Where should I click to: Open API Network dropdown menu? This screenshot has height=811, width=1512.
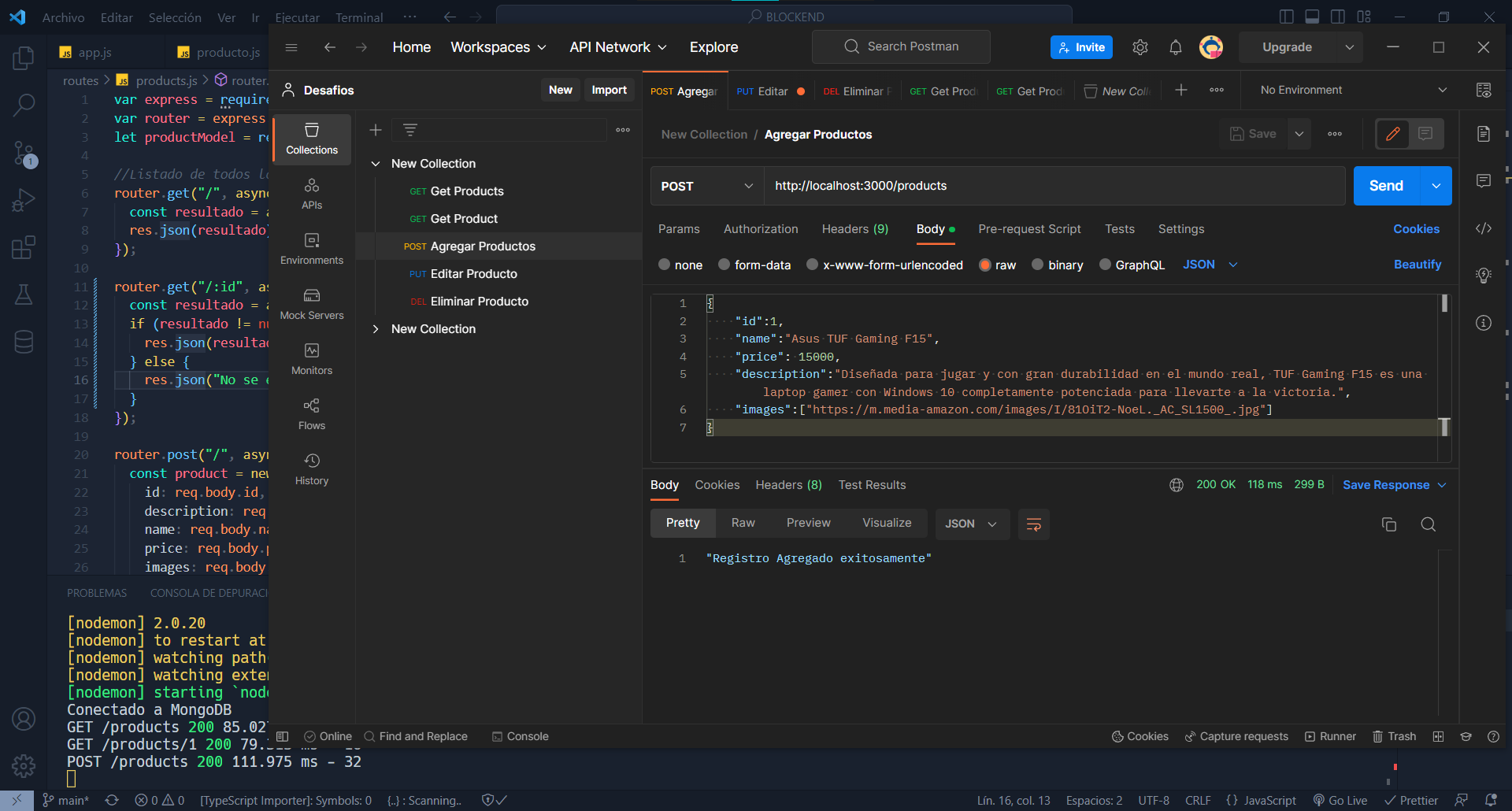click(618, 47)
